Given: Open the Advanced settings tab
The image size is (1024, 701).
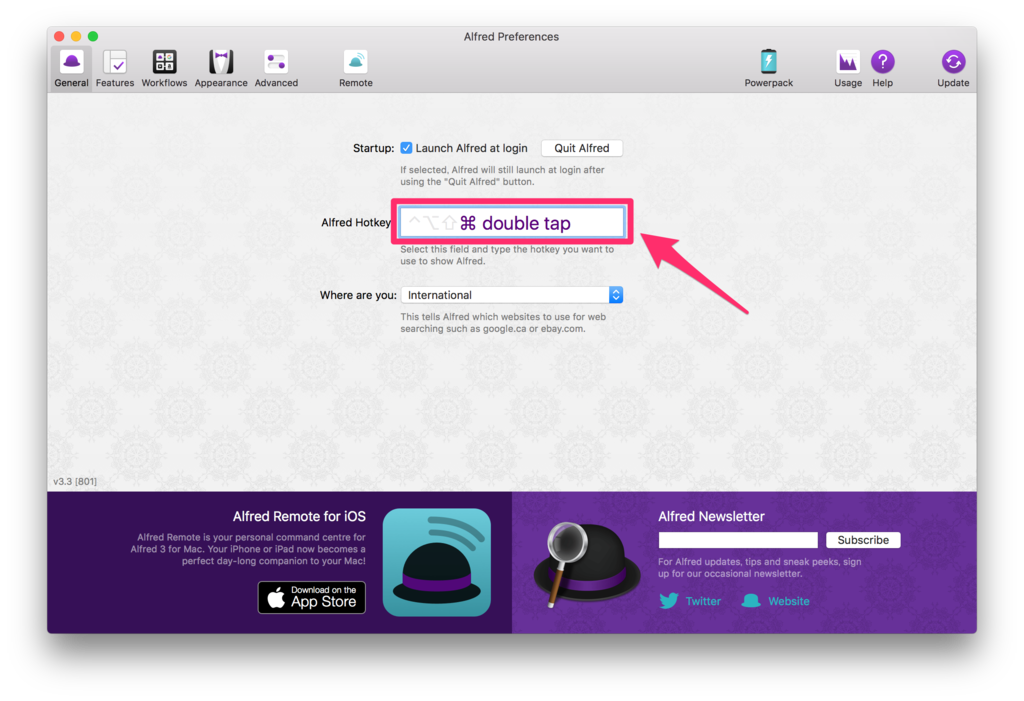Looking at the screenshot, I should pos(276,69).
